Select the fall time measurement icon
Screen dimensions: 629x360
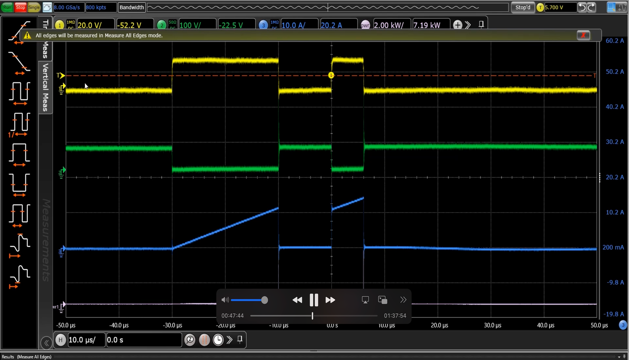(19, 63)
